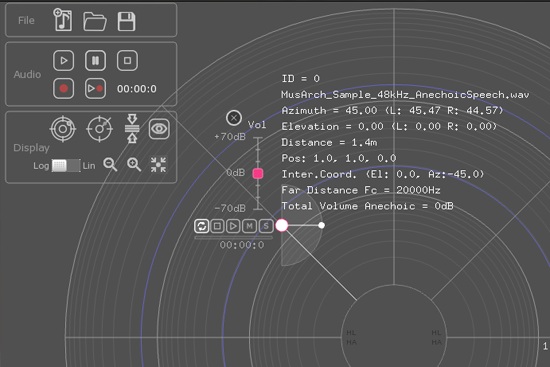This screenshot has height=367, width=550.
Task: Click the Far Distance Fc = 20000Hz text
Action: click(x=361, y=190)
